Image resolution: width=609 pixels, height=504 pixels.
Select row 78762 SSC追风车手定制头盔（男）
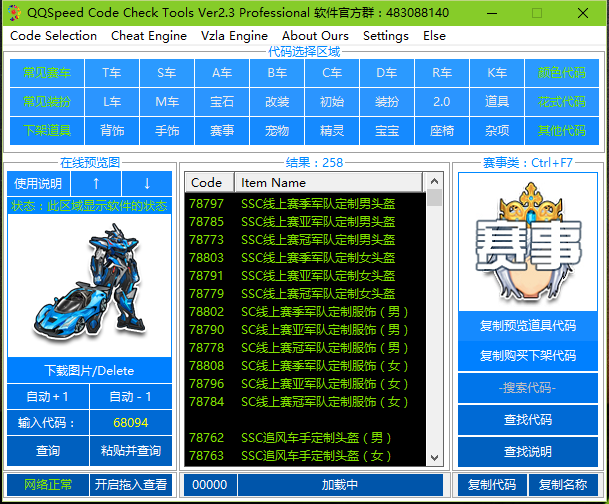(305, 438)
